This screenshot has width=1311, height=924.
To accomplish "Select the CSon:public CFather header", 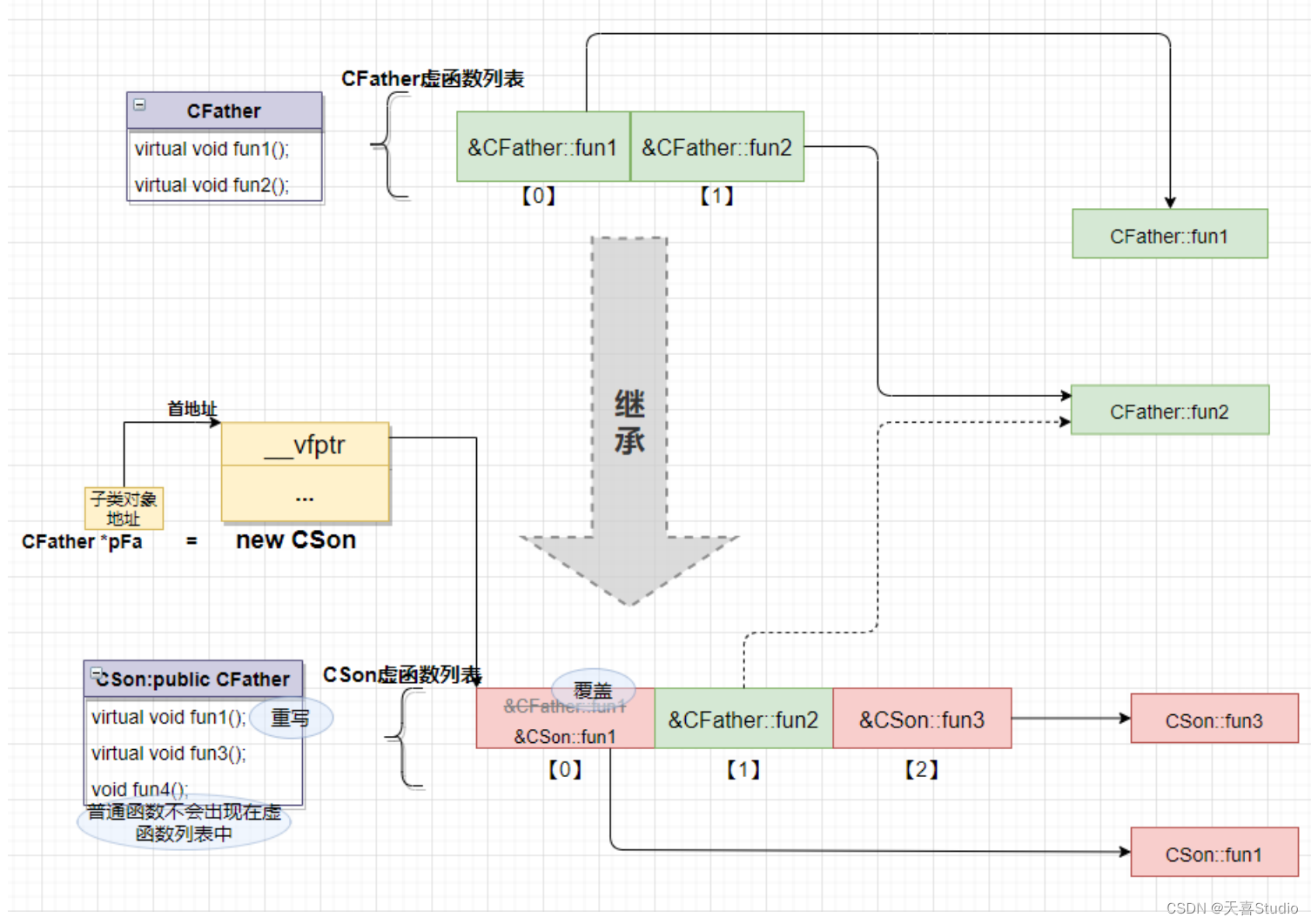I will pos(193,680).
